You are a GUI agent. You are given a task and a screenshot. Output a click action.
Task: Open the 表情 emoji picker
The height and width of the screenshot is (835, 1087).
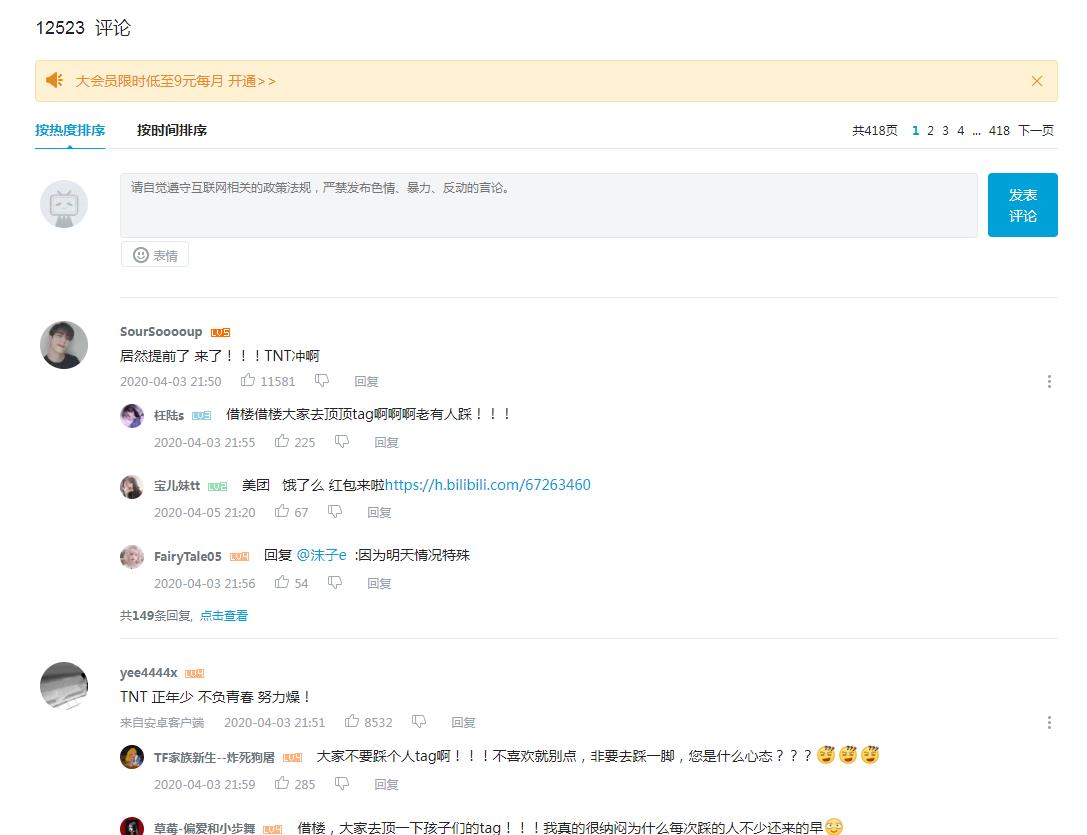tap(155, 255)
